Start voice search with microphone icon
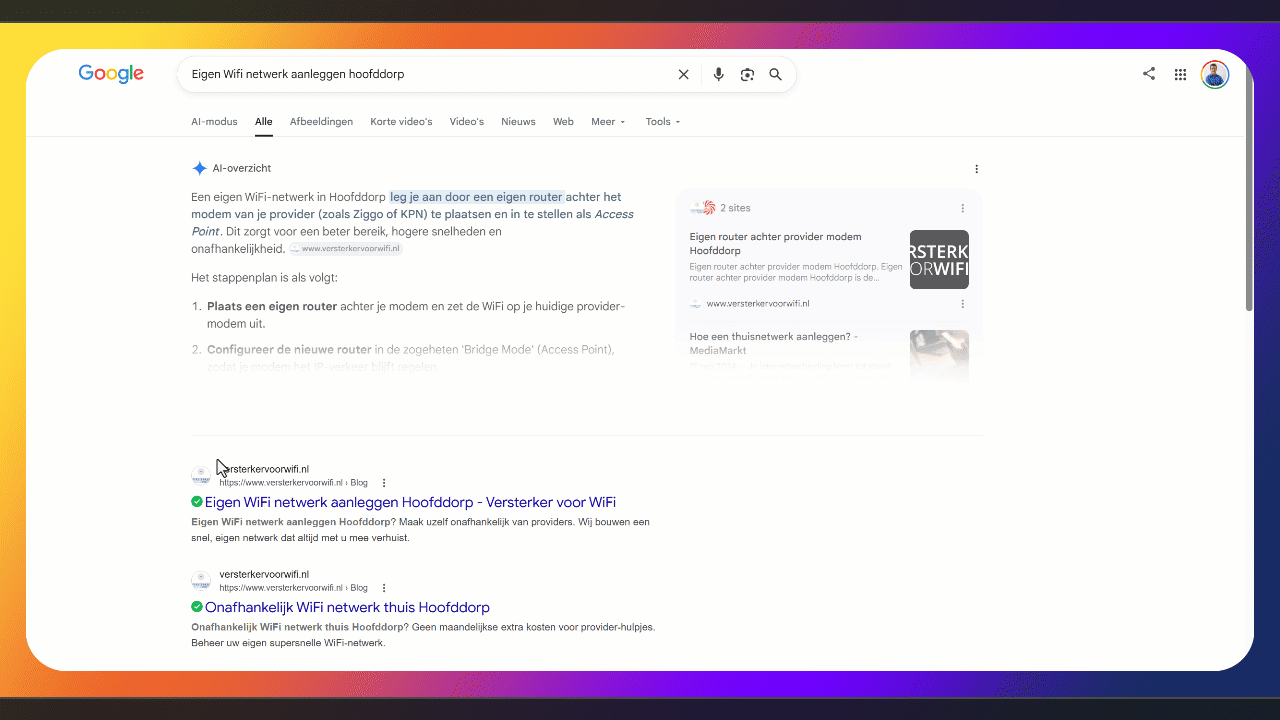This screenshot has height=720, width=1280. coord(718,74)
